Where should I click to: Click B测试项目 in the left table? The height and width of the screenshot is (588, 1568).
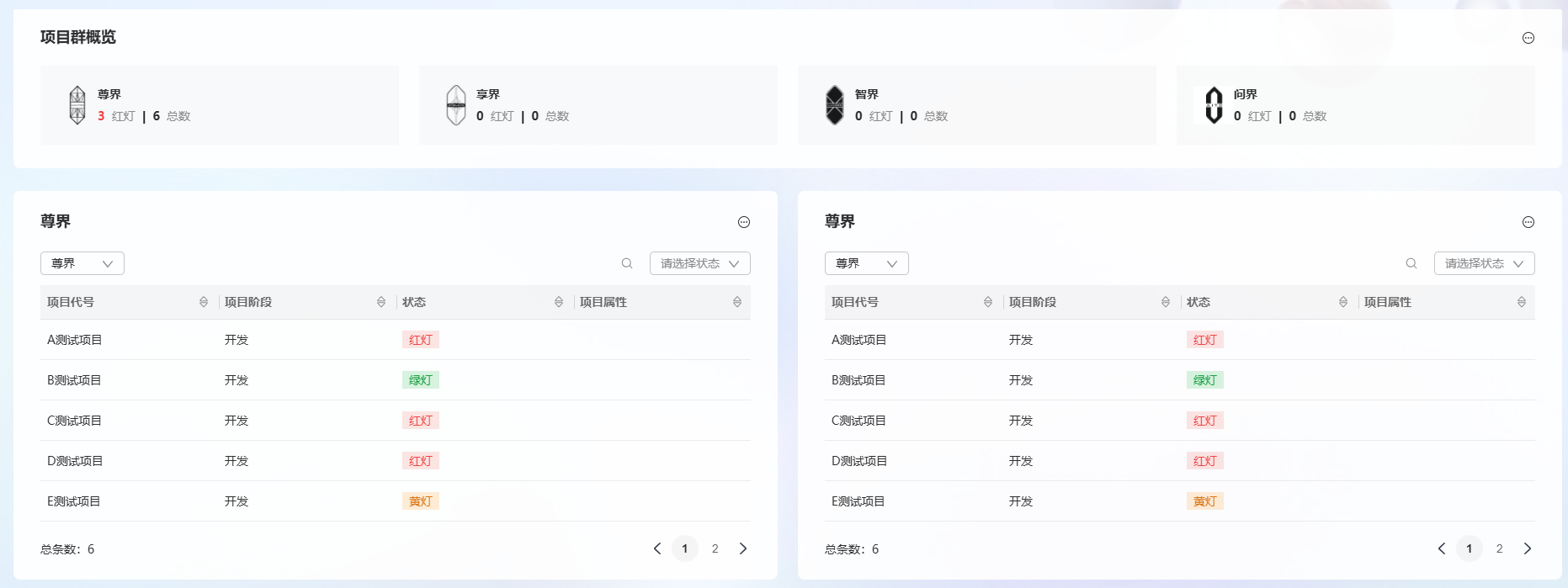(75, 380)
